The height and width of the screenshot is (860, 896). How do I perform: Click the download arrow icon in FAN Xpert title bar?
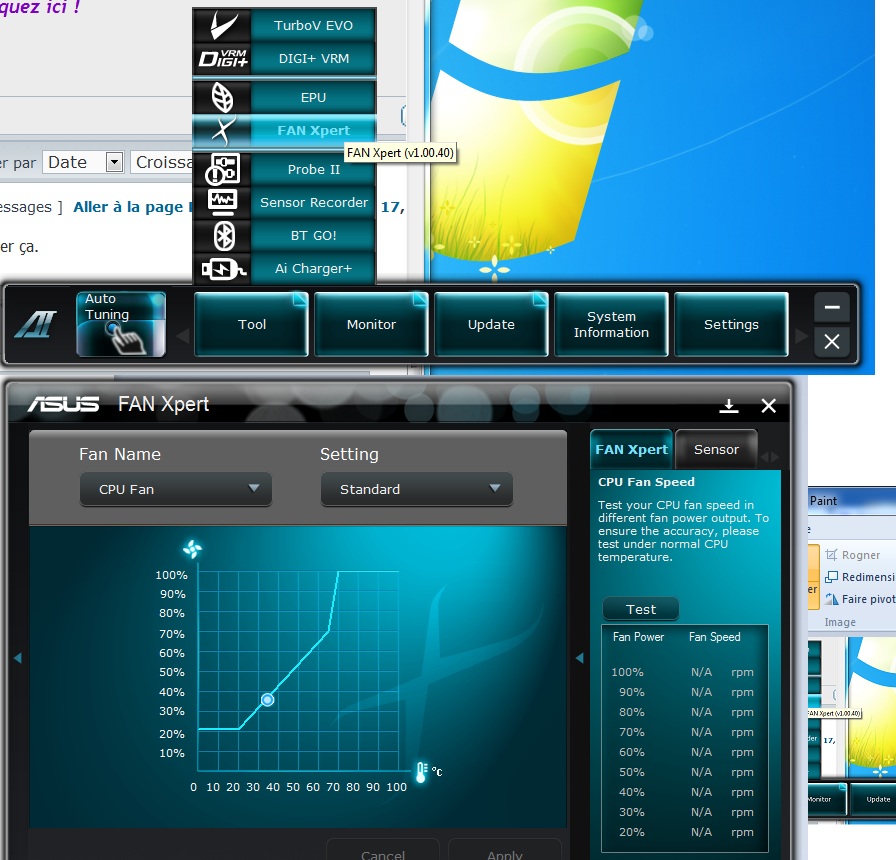coord(729,405)
